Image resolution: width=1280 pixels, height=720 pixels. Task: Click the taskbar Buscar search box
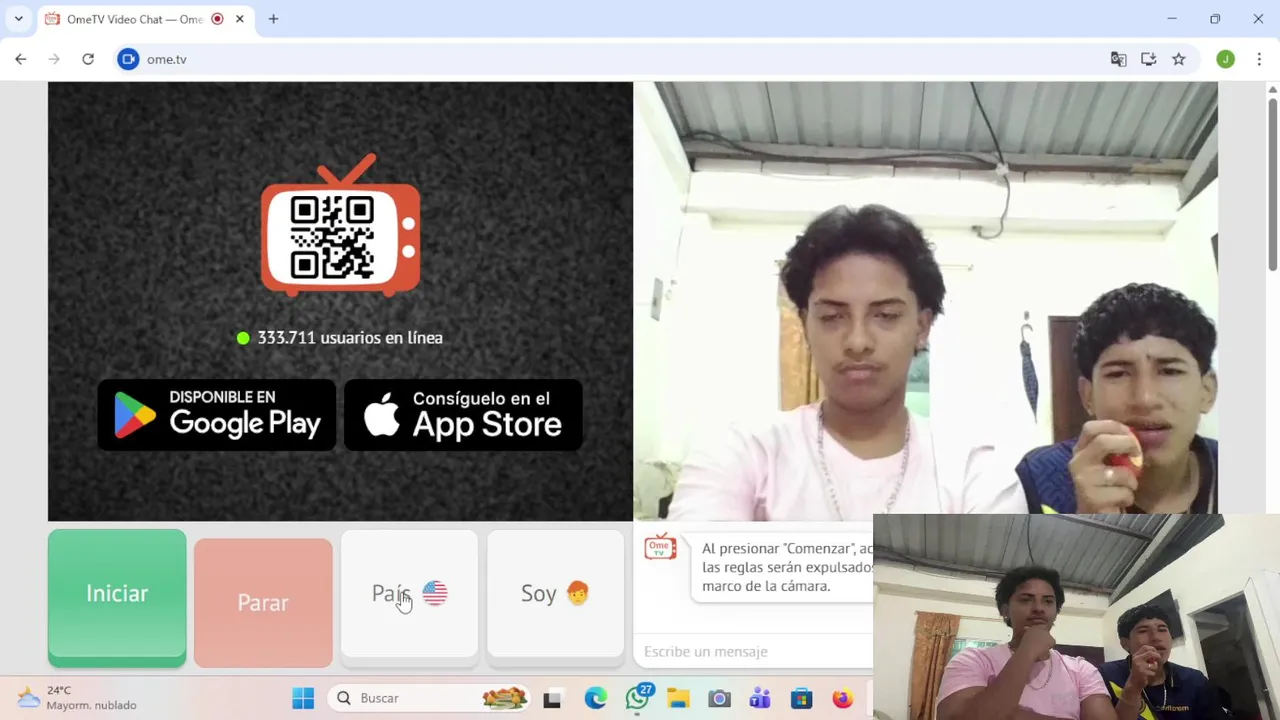(x=430, y=698)
